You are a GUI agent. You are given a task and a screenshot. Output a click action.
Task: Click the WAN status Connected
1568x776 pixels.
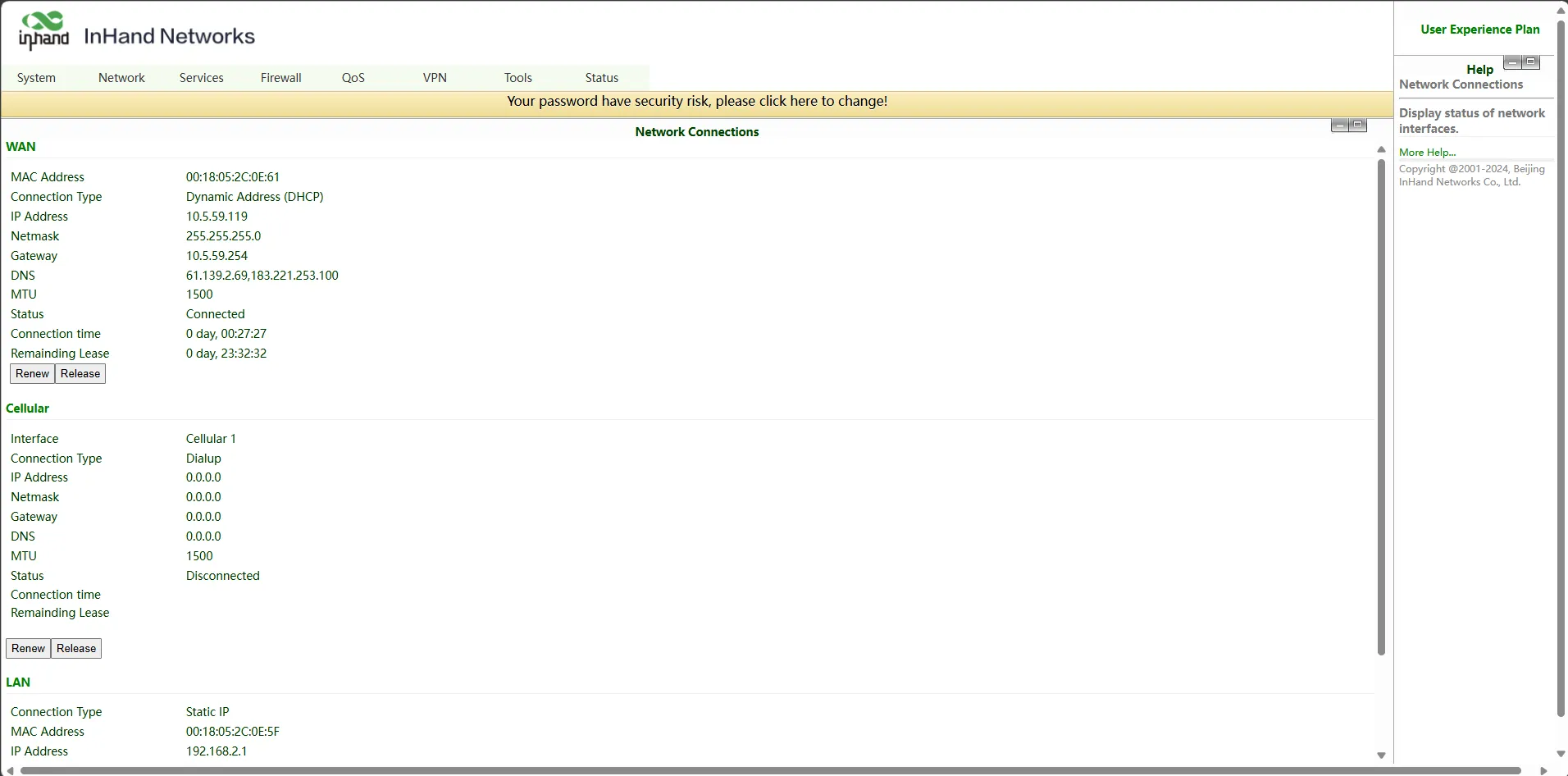pyautogui.click(x=216, y=314)
